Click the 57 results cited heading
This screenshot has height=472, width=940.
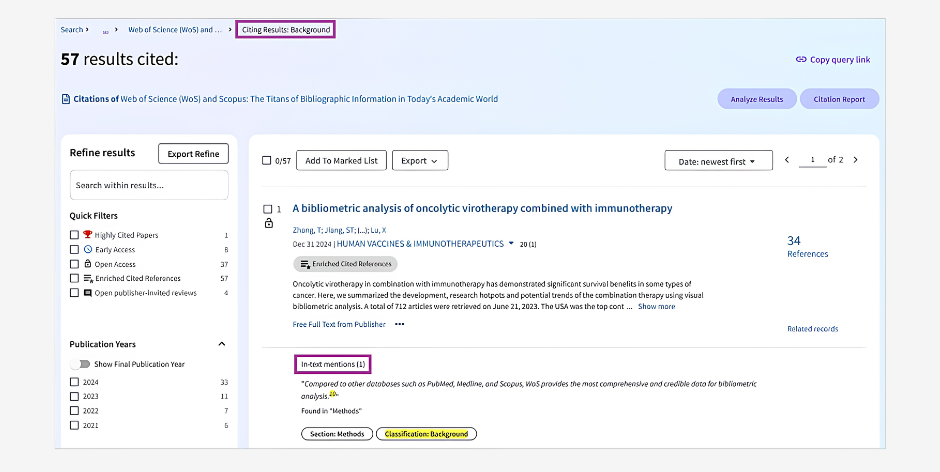click(x=119, y=59)
